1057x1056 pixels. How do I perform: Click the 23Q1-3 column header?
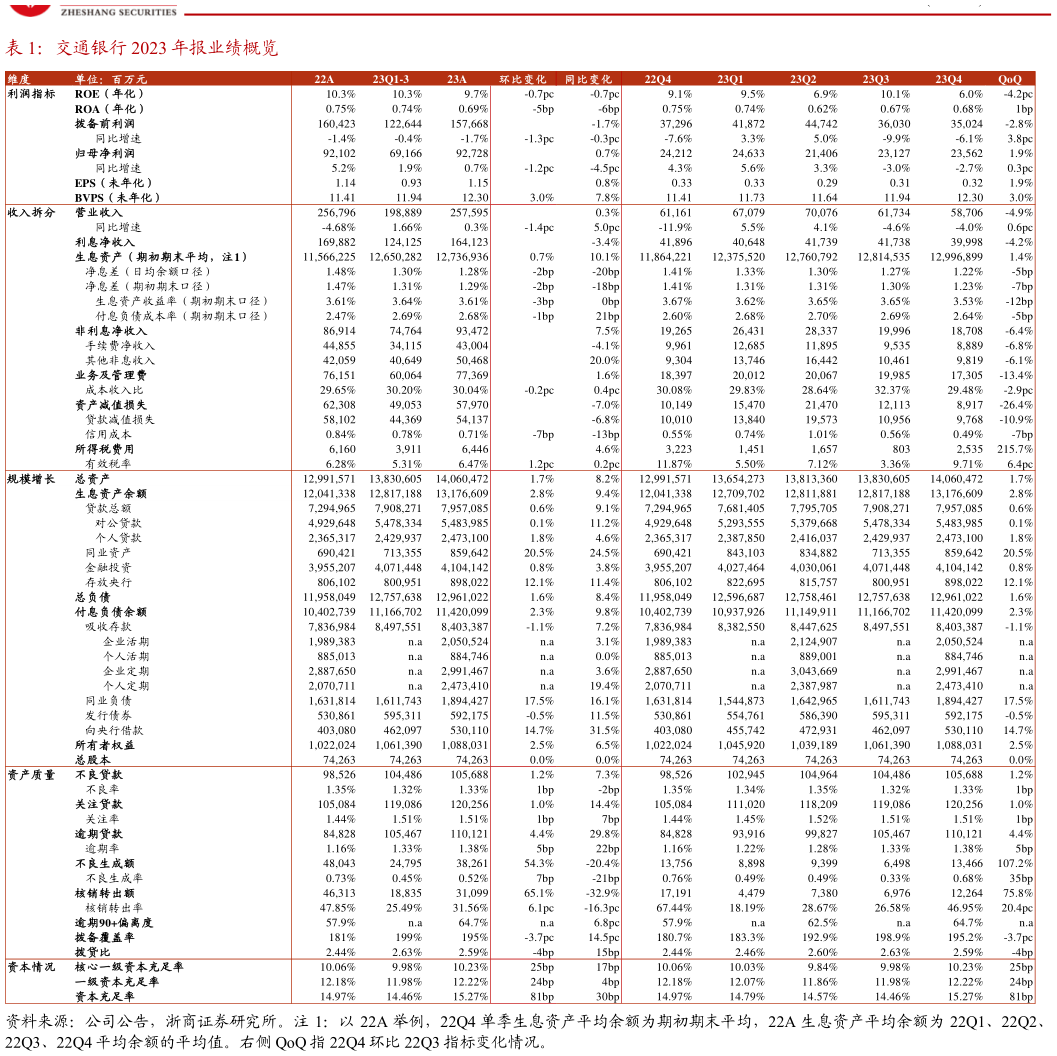click(x=390, y=80)
